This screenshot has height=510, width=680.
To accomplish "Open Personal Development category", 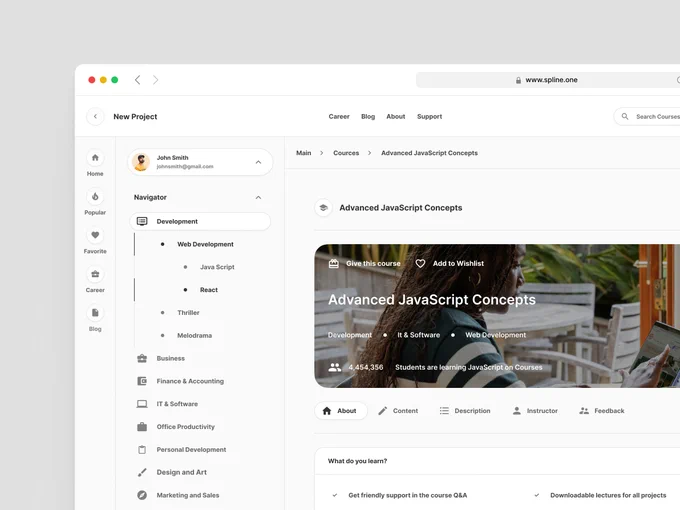I will coord(191,450).
